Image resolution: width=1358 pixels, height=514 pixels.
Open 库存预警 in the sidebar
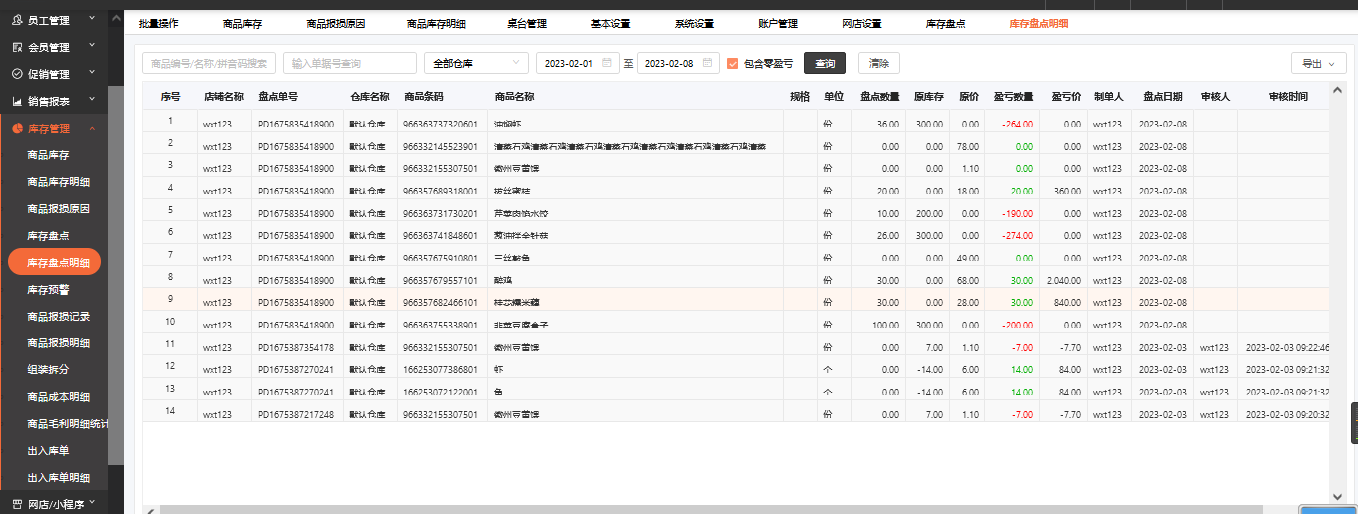pos(48,289)
